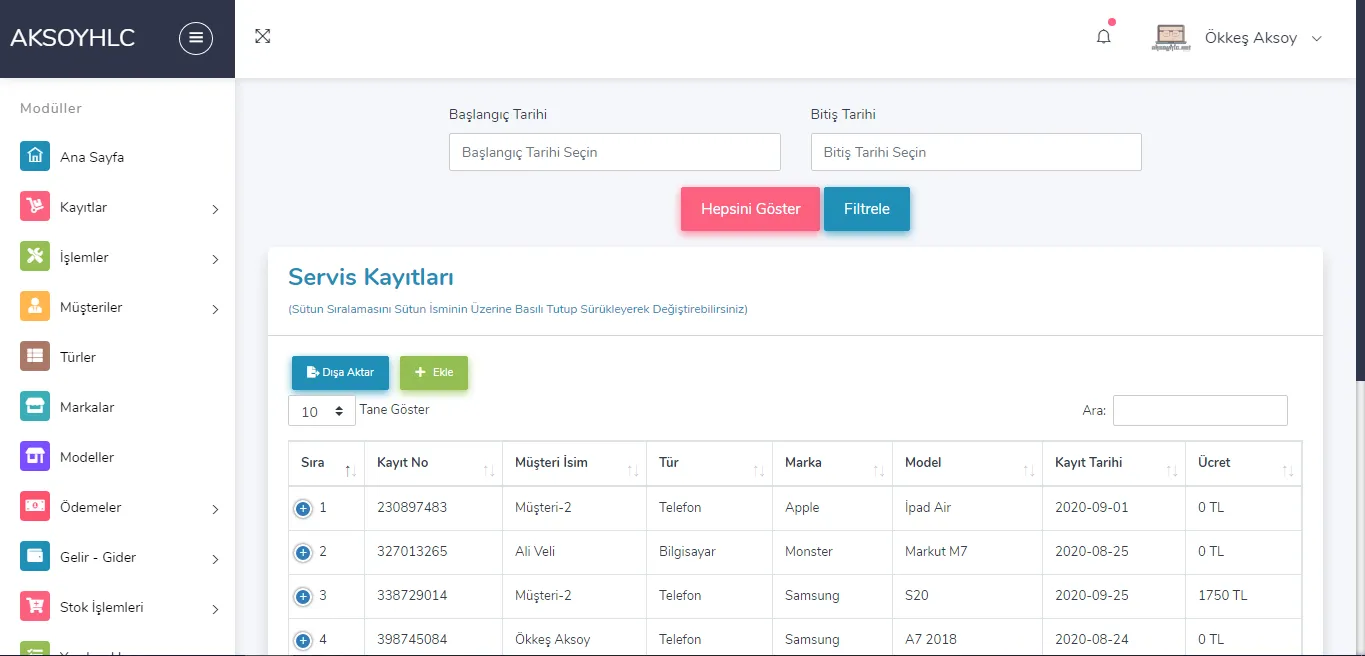This screenshot has width=1365, height=656.
Task: Open the 10 Tane Göster page-size dropdown
Action: pyautogui.click(x=321, y=411)
